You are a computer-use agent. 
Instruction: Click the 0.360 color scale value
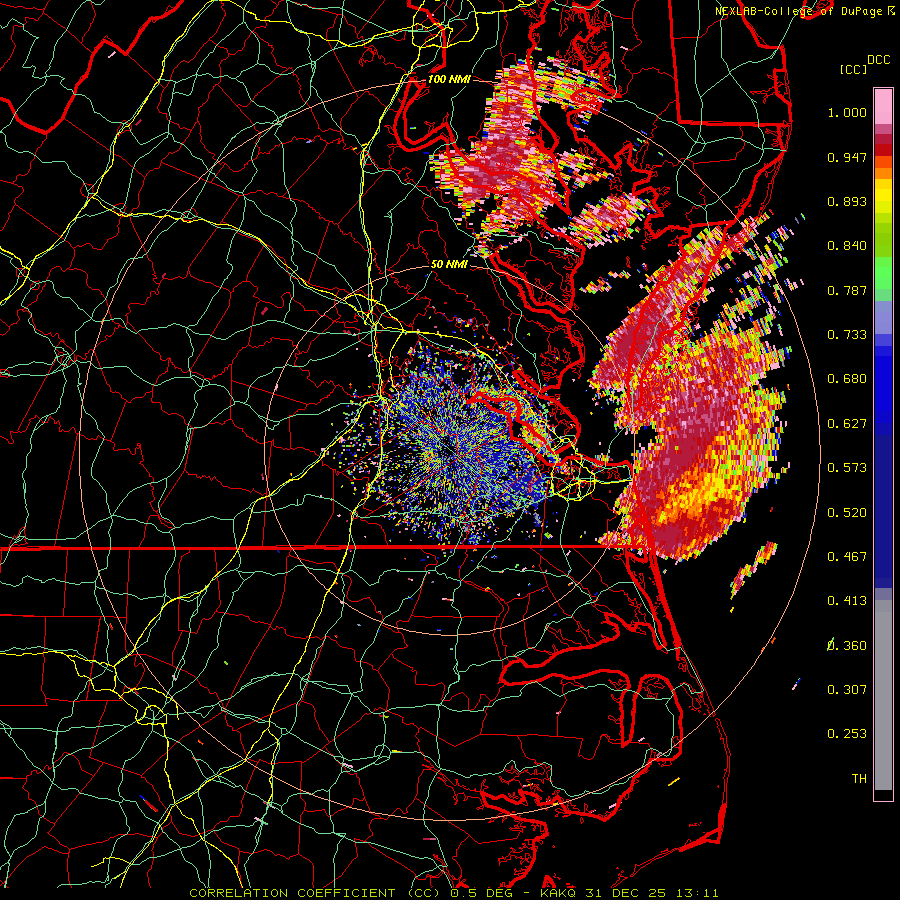click(x=847, y=646)
